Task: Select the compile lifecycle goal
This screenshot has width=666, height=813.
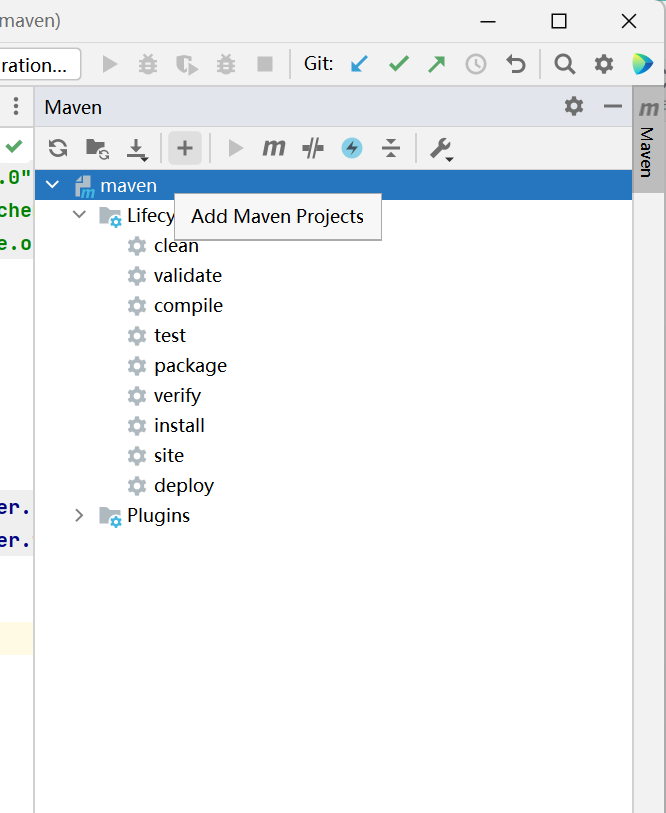Action: (x=188, y=305)
